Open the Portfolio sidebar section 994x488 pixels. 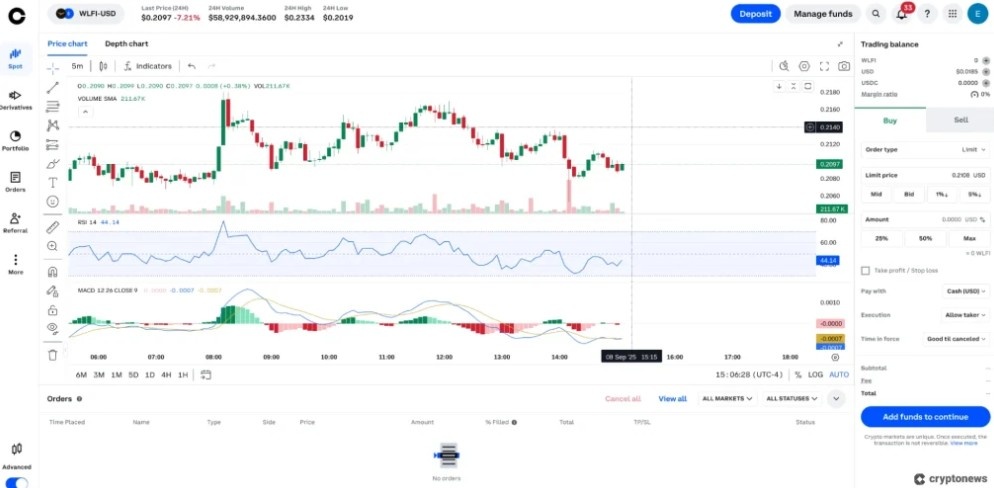(15, 141)
